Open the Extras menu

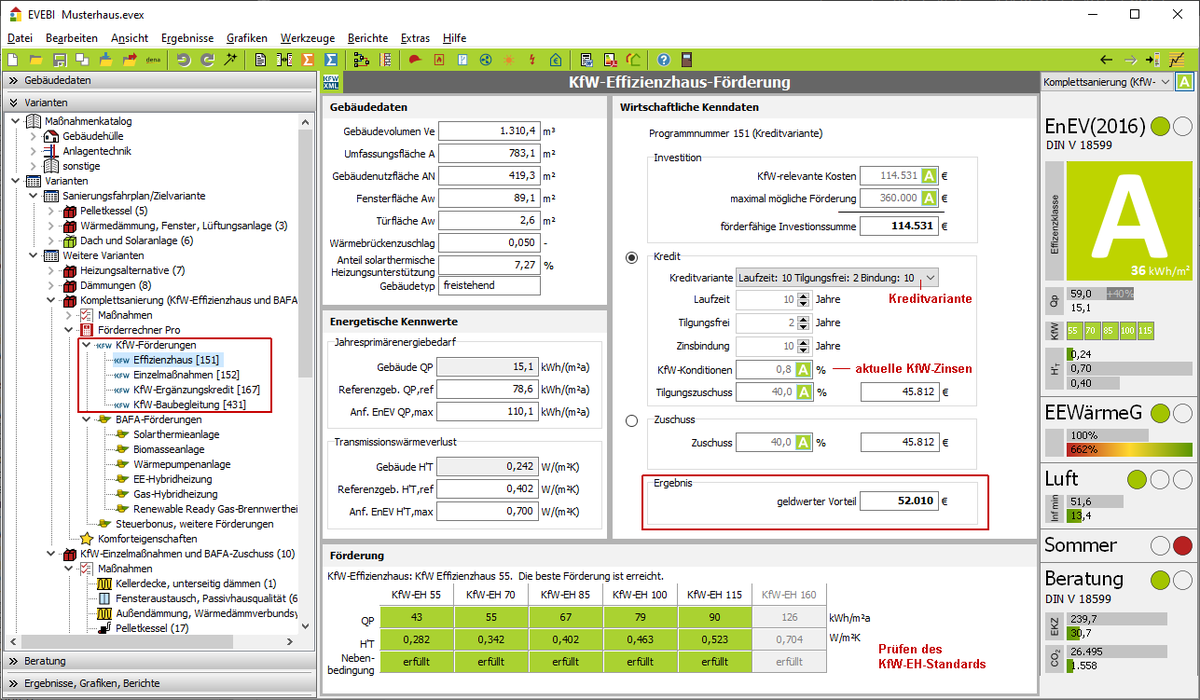(x=415, y=38)
